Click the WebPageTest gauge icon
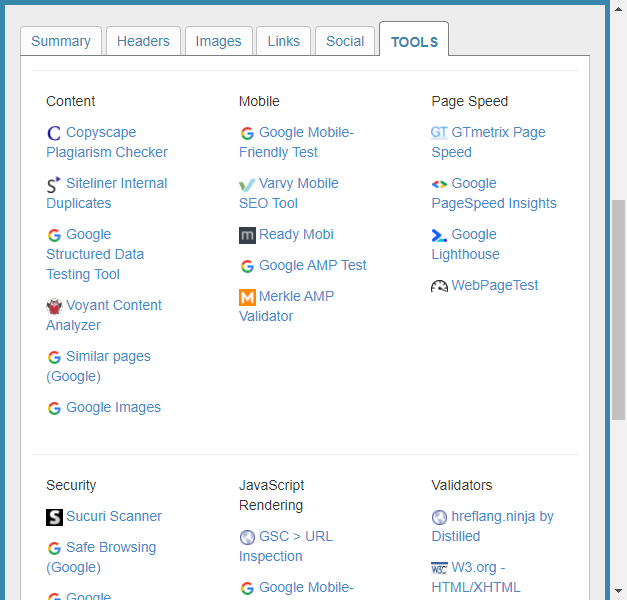The image size is (627, 600). (x=440, y=286)
